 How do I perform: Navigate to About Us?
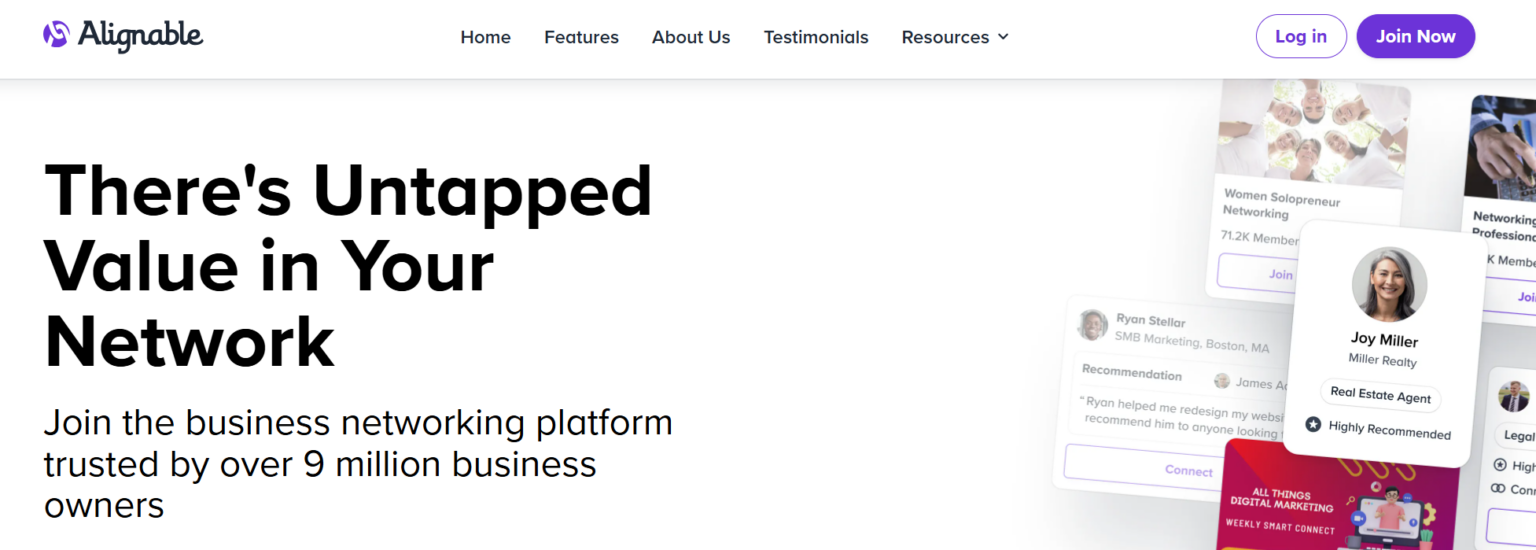point(691,37)
